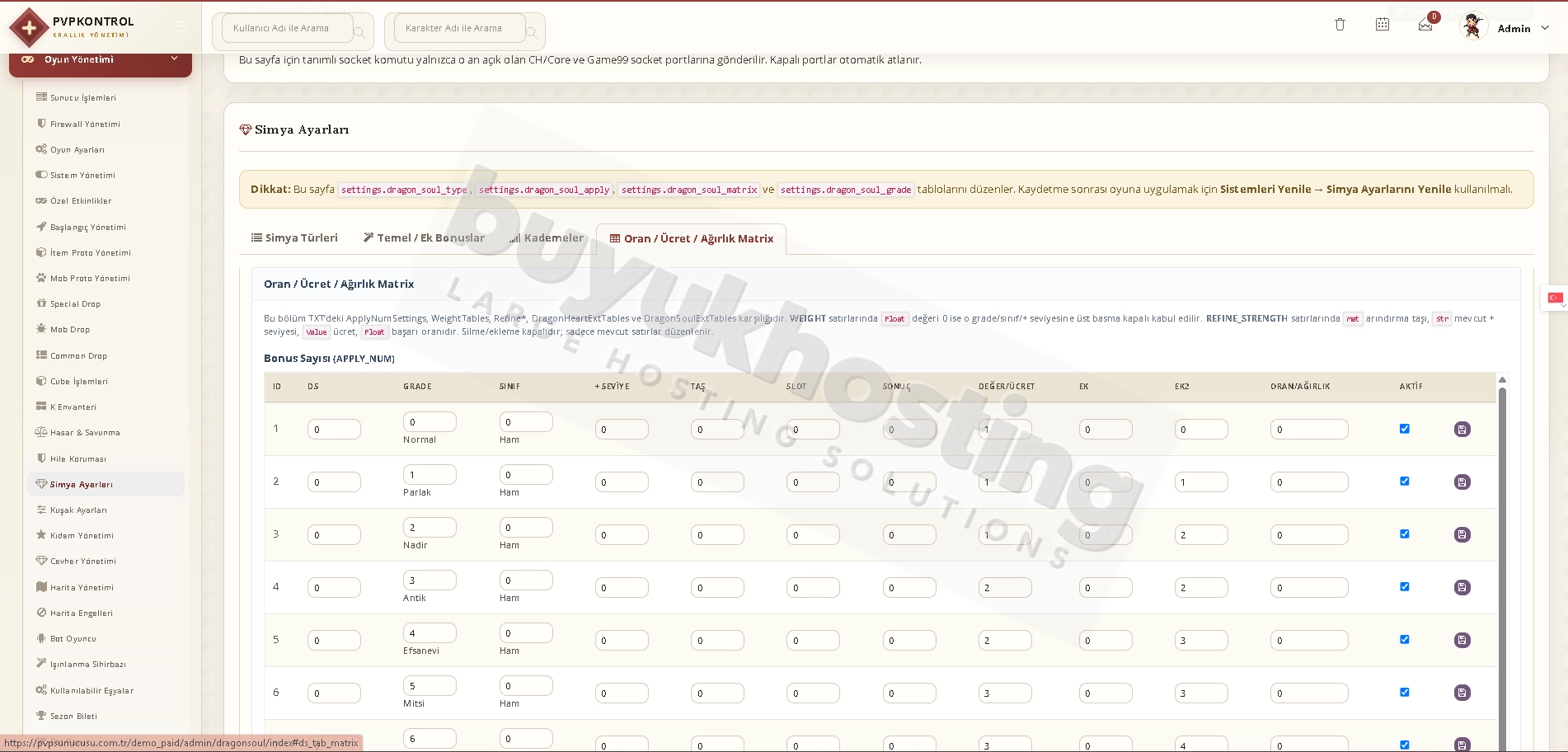This screenshot has height=752, width=1568.
Task: Save row 4 with the disk icon
Action: click(1462, 587)
